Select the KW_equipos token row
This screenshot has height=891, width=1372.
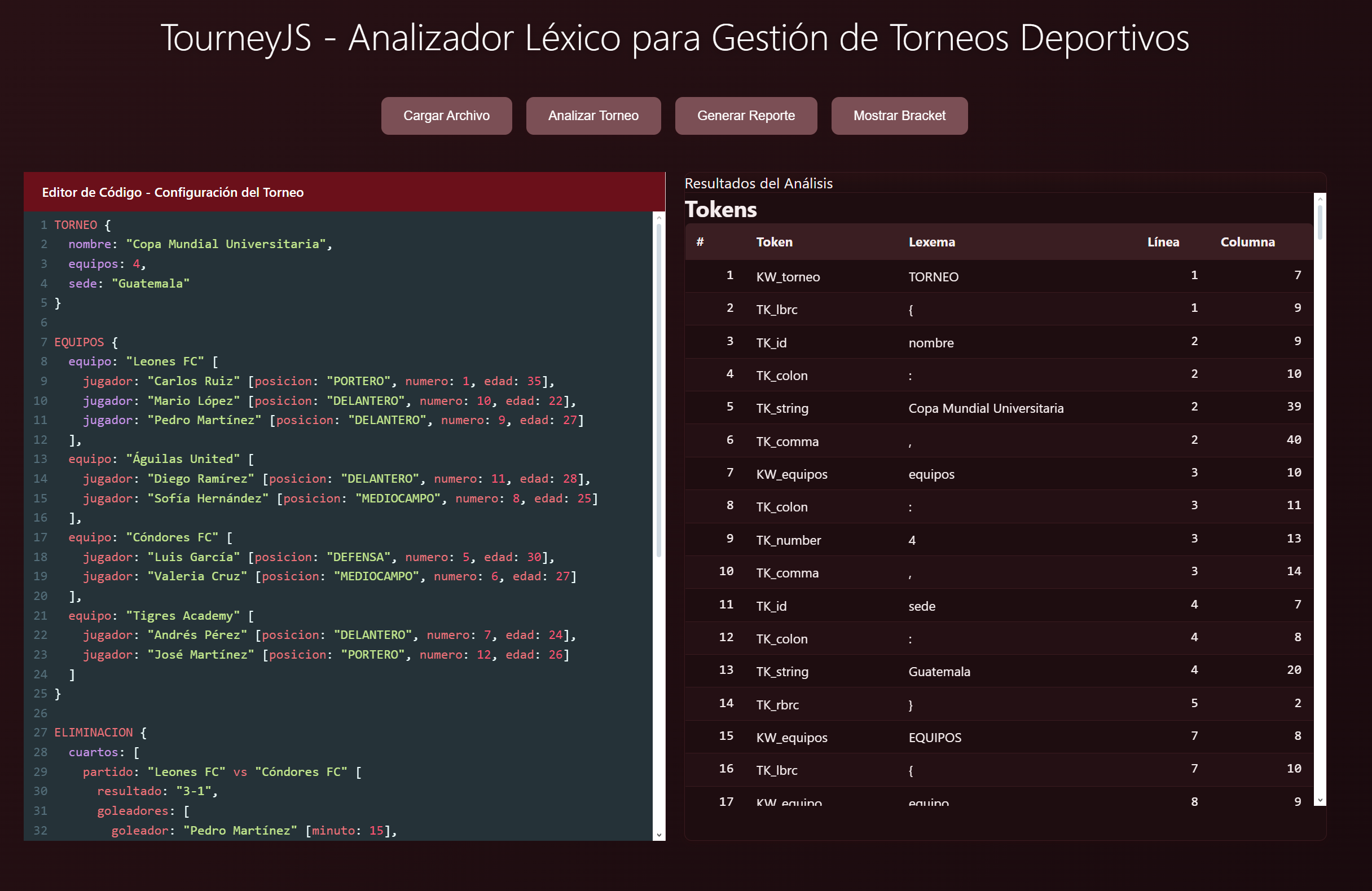(980, 474)
